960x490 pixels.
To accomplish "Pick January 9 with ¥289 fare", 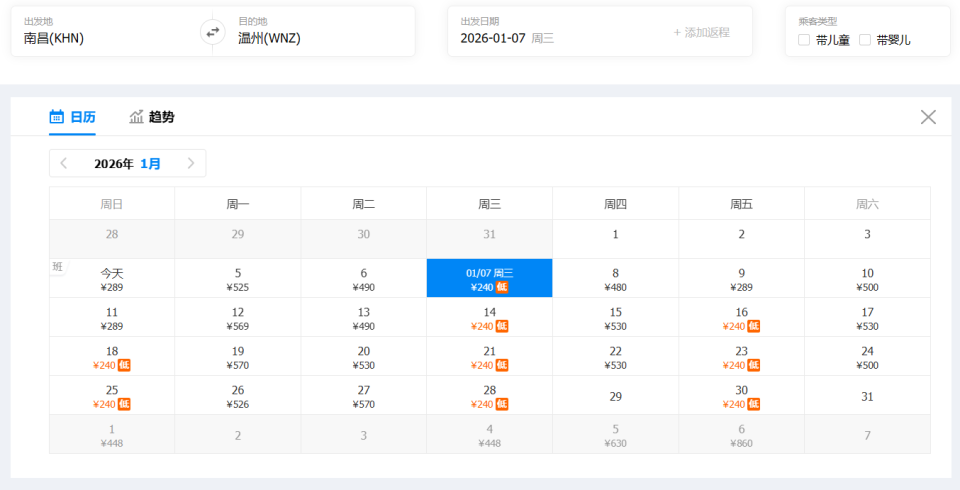I will (741, 278).
